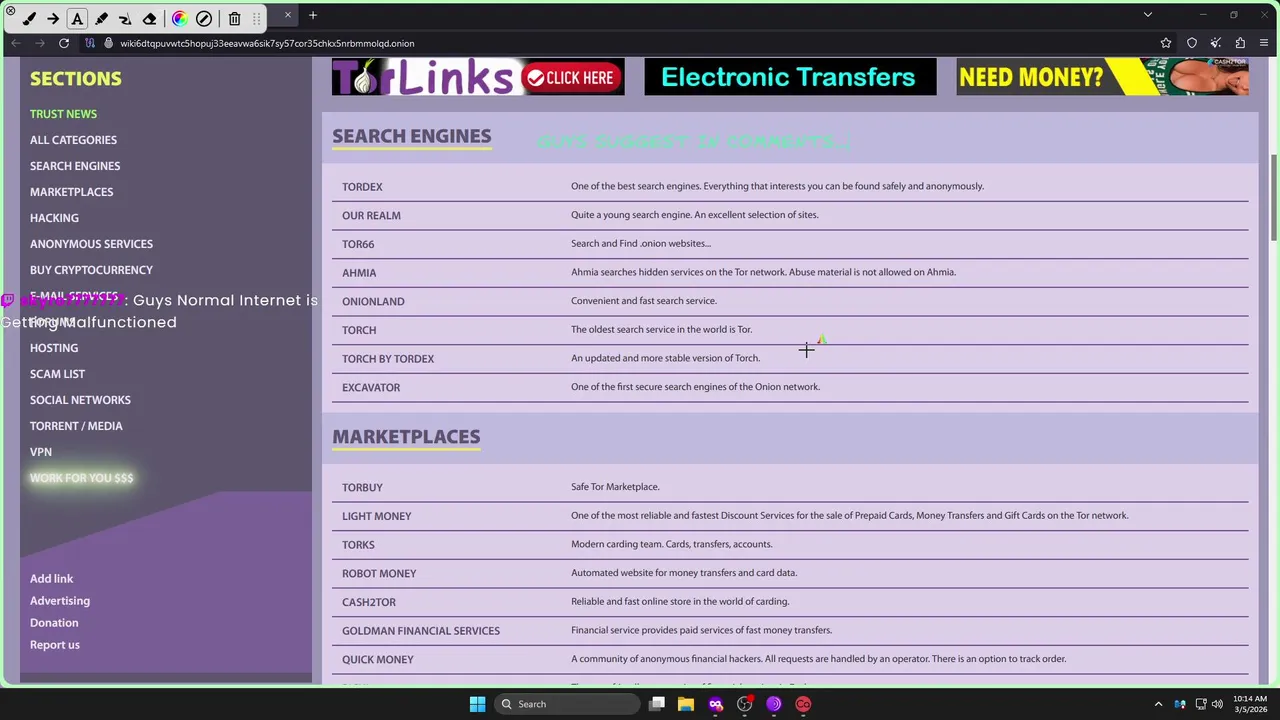
Task: Open BUY CRYPTOCURRENCY section
Action: coord(91,270)
